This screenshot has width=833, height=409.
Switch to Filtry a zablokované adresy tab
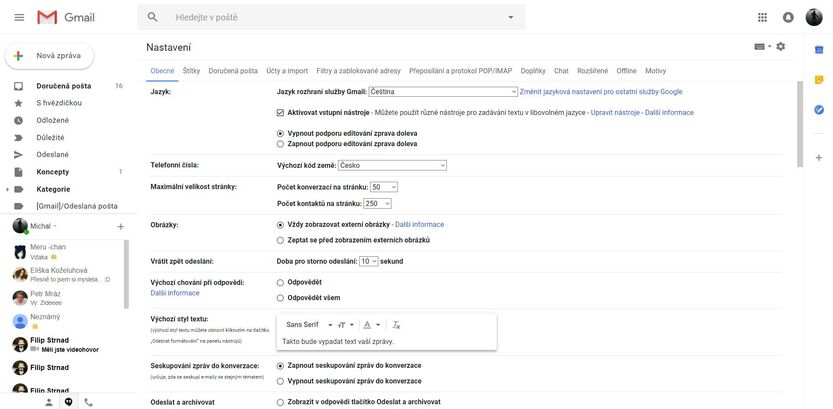click(359, 71)
